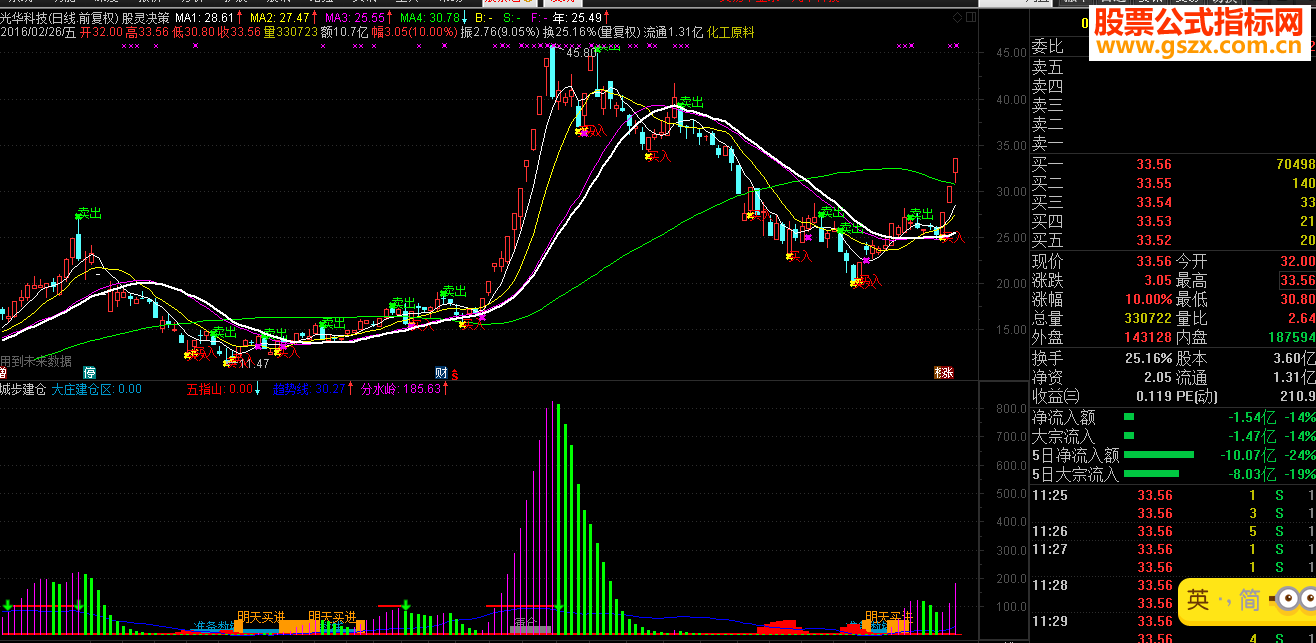Click the 11:27 tick row
The height and width of the screenshot is (643, 1316).
[1173, 549]
